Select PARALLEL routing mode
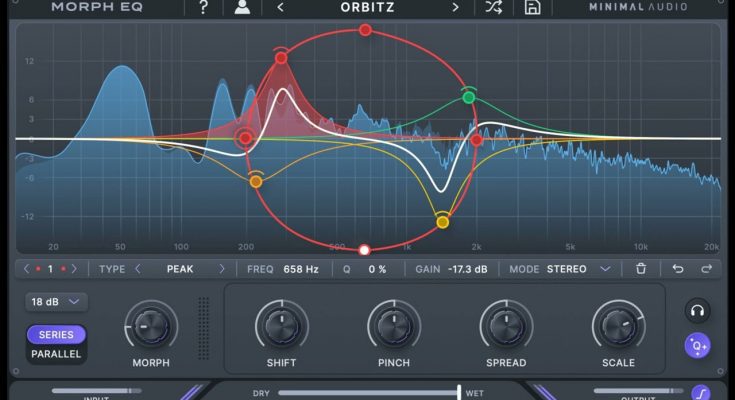The height and width of the screenshot is (400, 735). [x=56, y=353]
